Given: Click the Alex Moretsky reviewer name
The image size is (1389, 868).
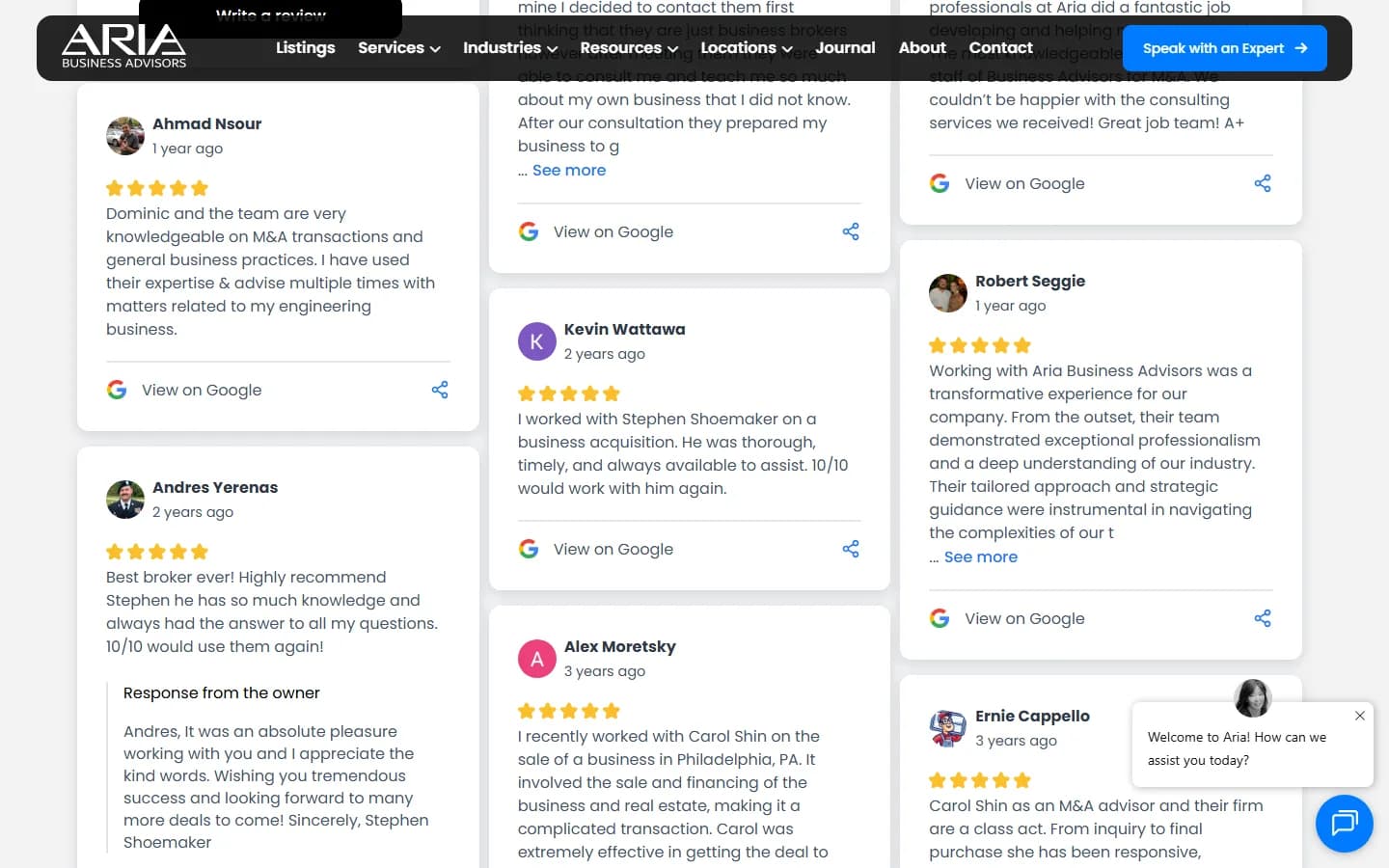Looking at the screenshot, I should 619,646.
